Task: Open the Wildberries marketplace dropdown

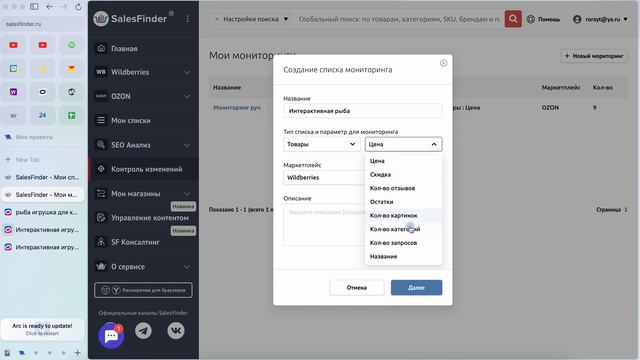Action: click(x=324, y=178)
